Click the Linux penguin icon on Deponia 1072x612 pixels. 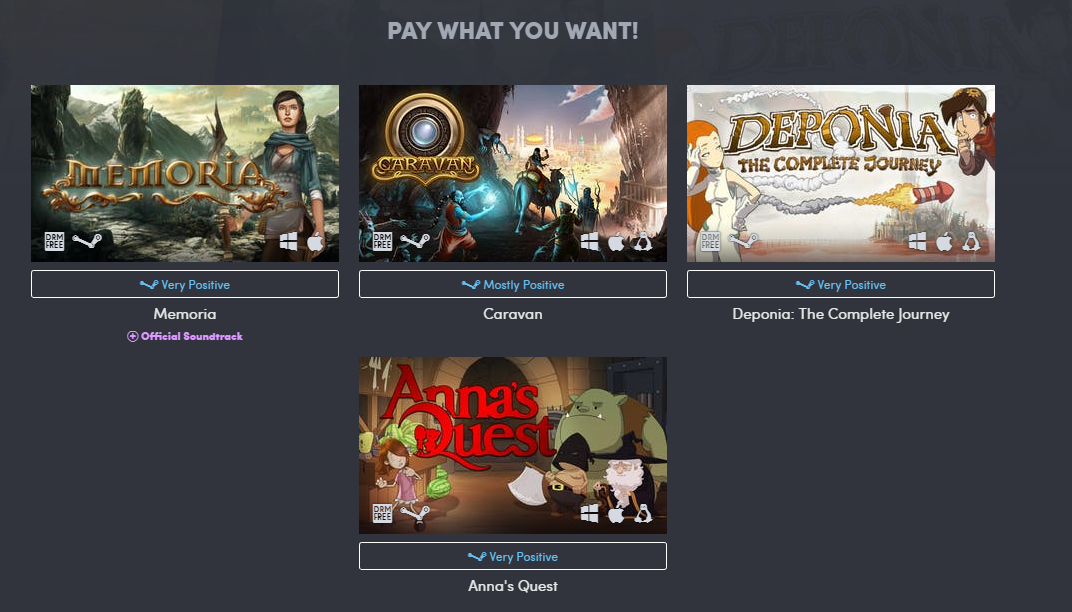point(971,241)
